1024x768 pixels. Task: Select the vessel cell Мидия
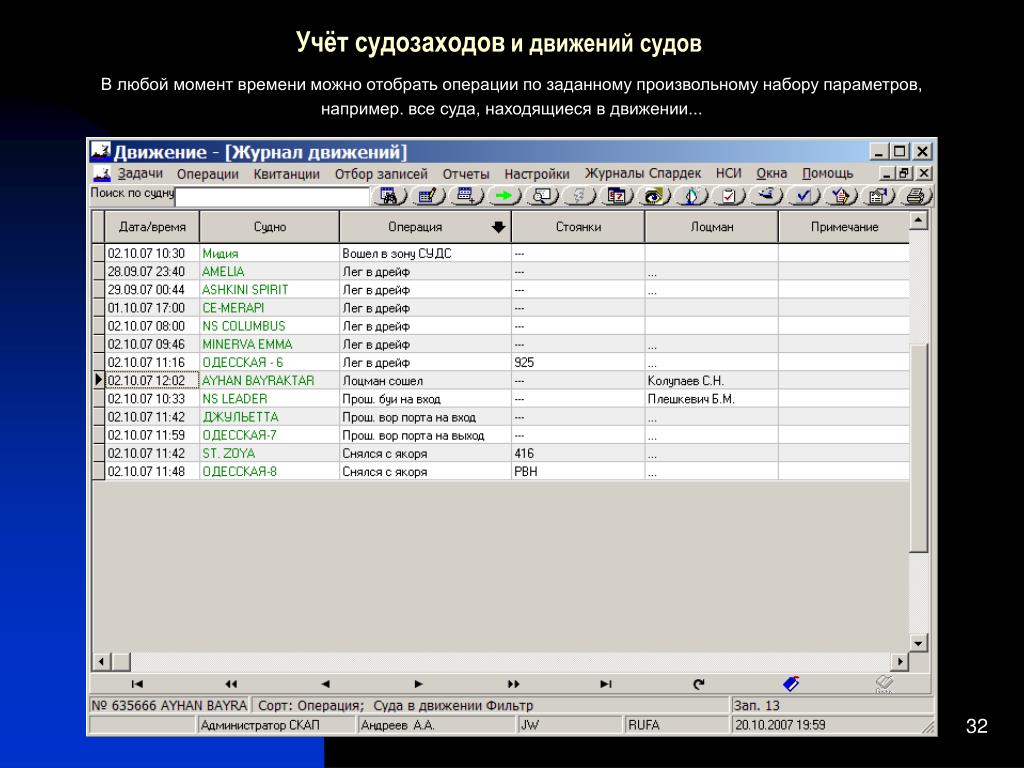(x=269, y=253)
